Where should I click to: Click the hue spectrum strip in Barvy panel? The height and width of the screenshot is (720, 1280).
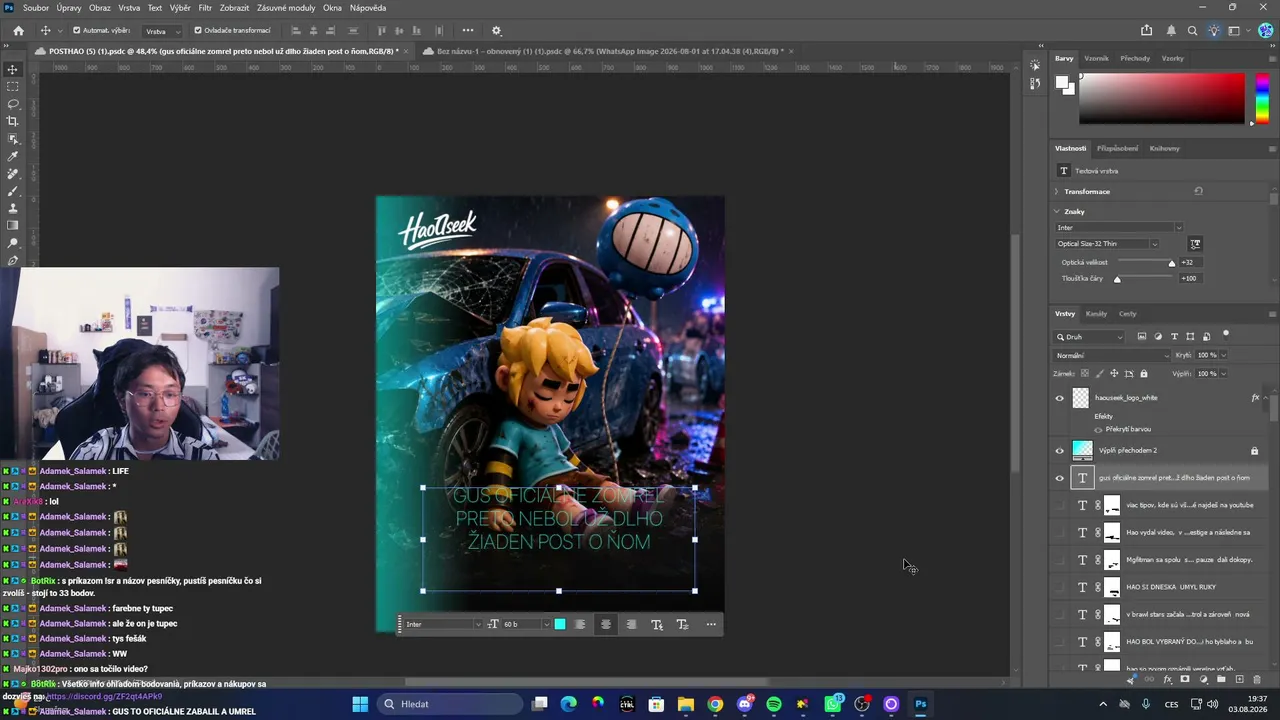pos(1263,98)
